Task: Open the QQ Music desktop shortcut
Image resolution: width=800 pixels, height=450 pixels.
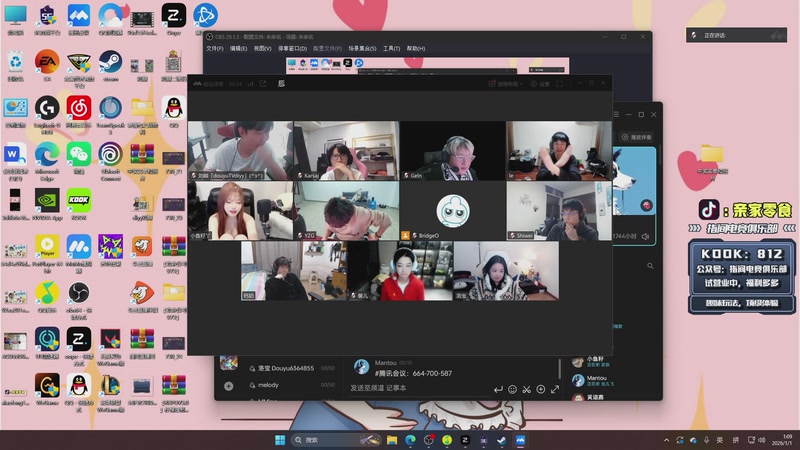Action: tap(47, 295)
